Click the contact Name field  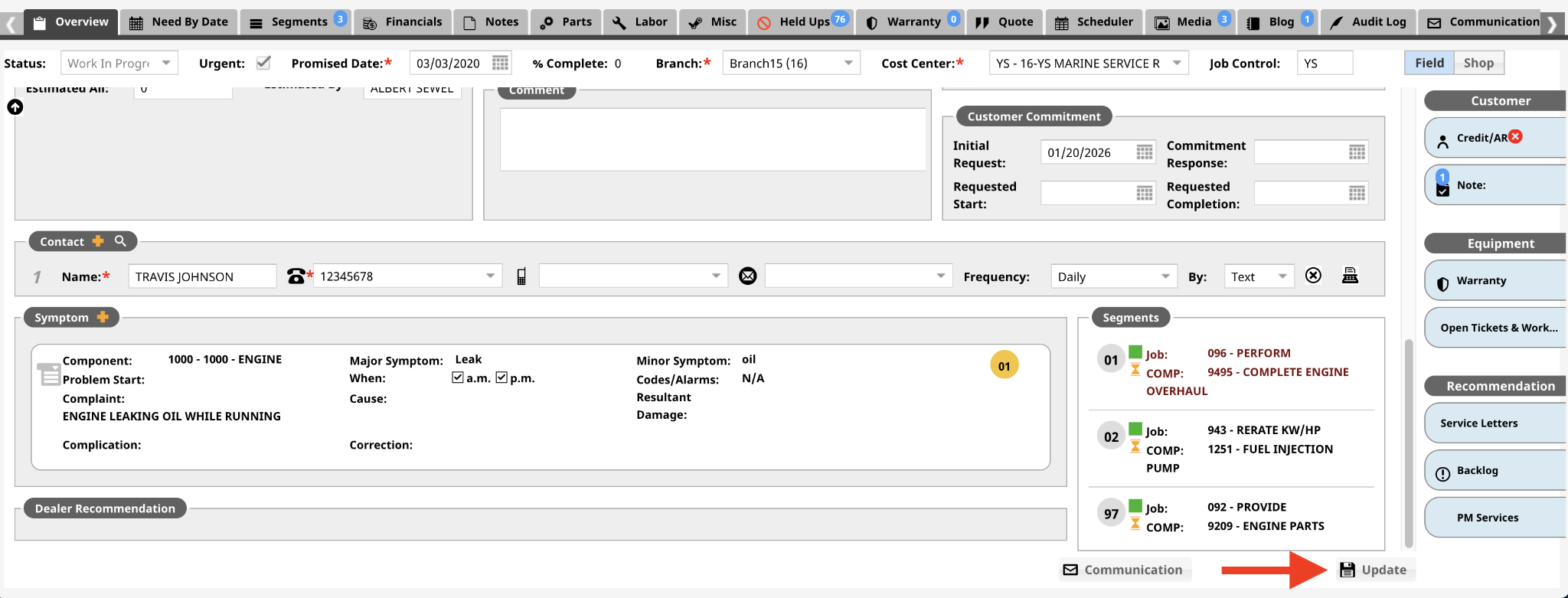(x=202, y=276)
